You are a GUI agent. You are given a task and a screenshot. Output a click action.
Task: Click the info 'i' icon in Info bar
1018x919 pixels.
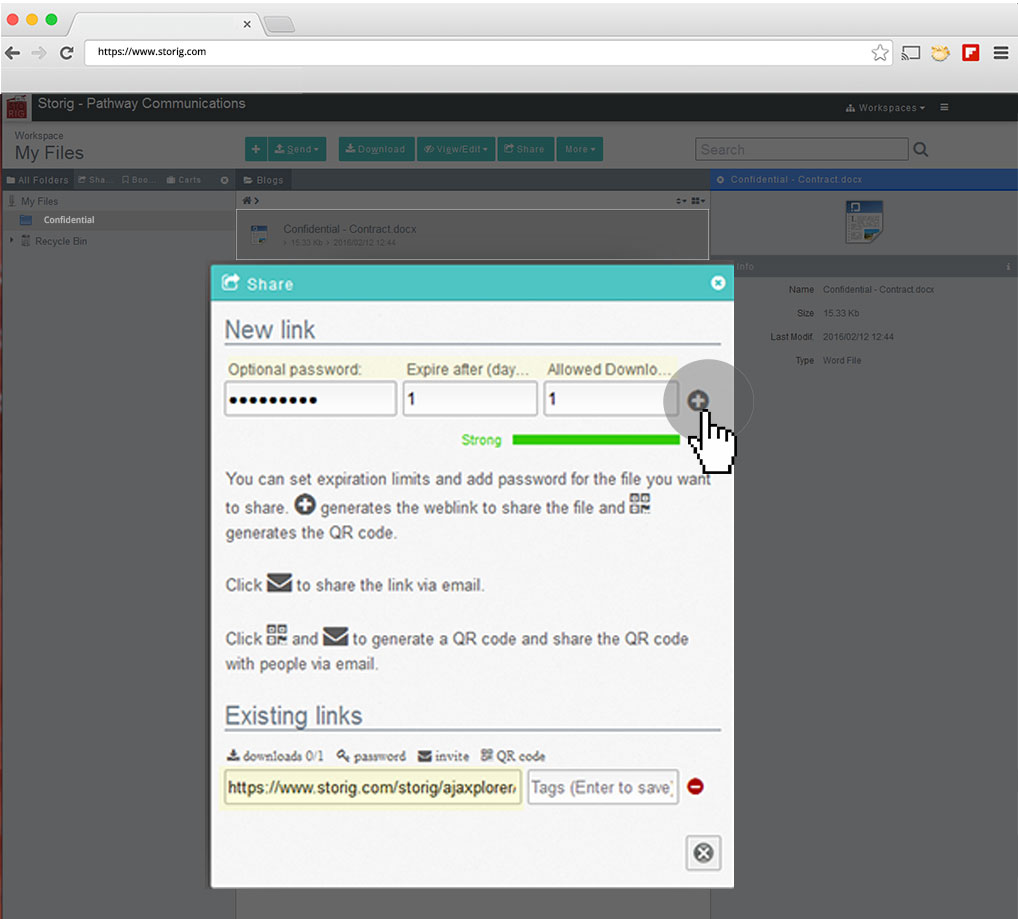coord(1008,267)
